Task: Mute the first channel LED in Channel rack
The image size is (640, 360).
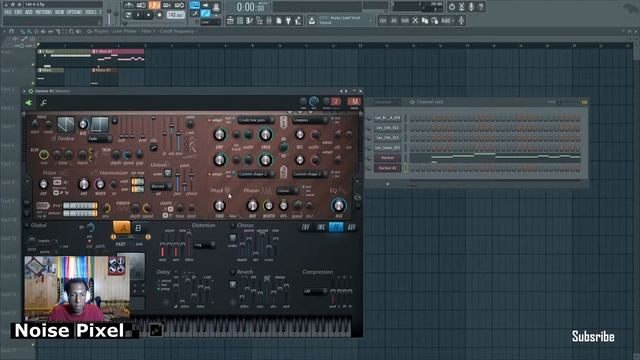Action: (x=369, y=118)
